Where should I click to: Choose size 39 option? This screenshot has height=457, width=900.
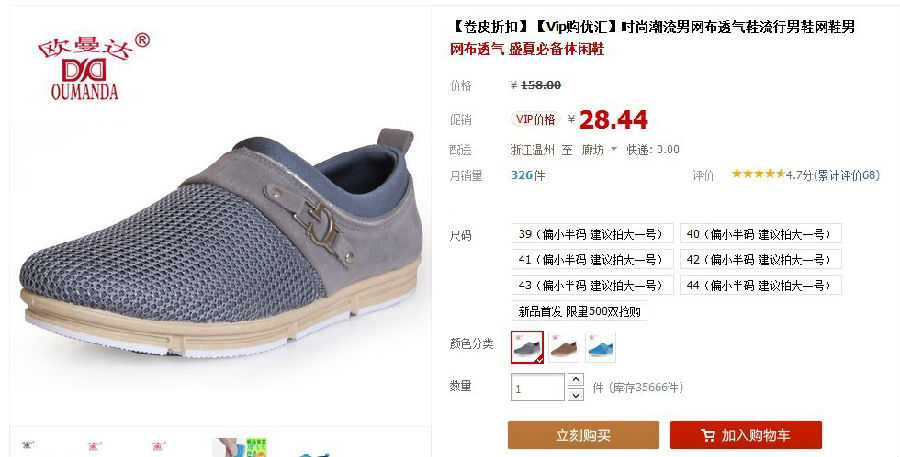point(592,234)
